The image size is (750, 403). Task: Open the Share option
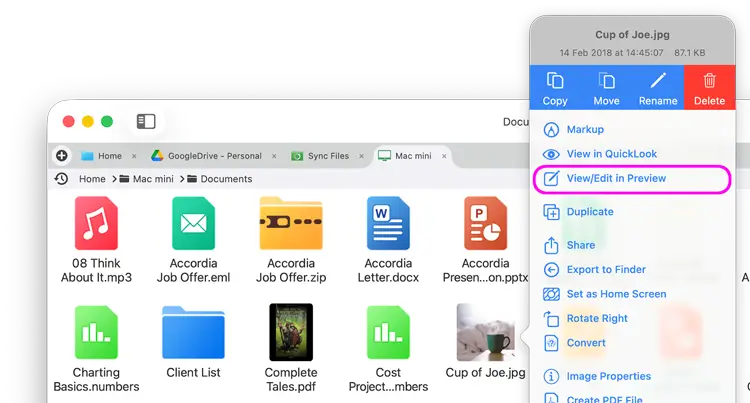click(580, 245)
